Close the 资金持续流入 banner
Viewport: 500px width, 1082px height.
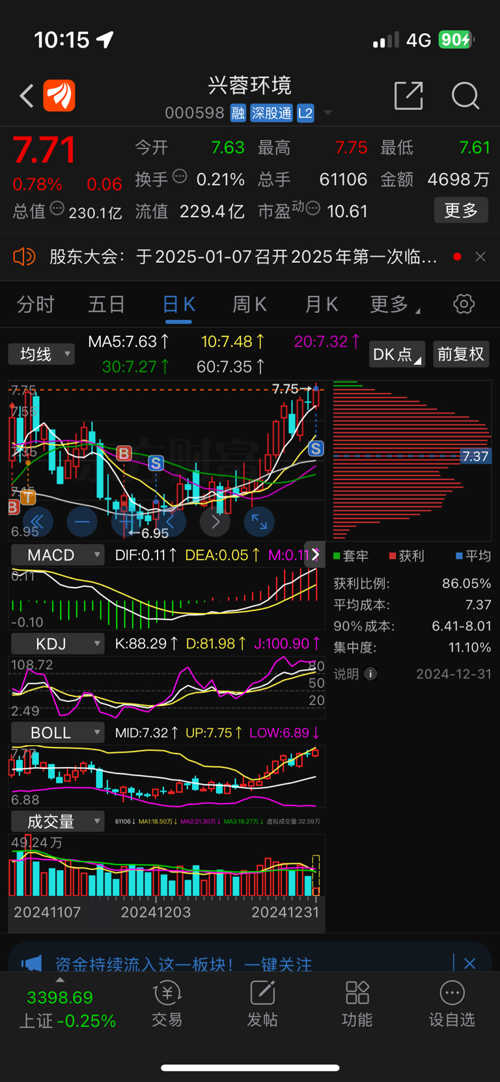tap(470, 963)
